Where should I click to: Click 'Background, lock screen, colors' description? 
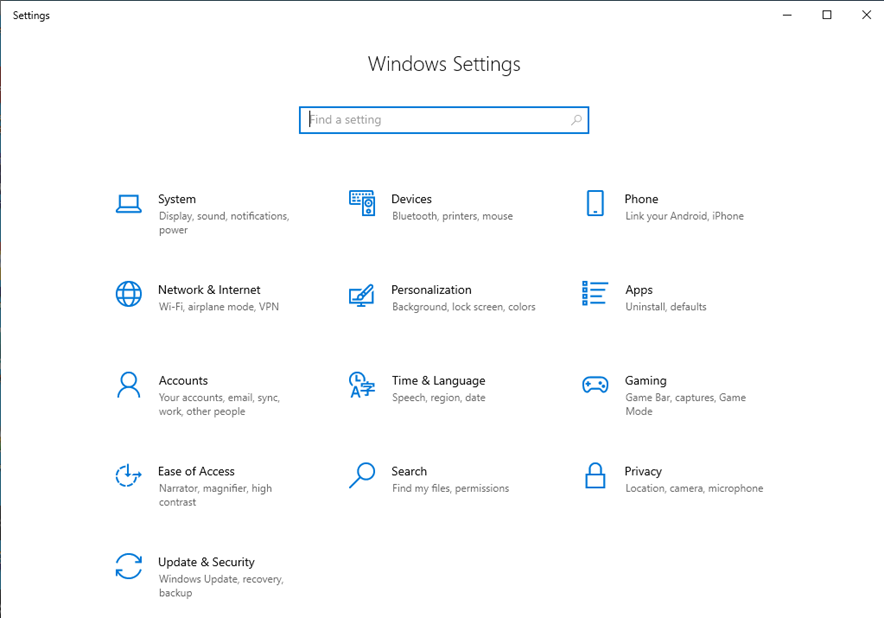pos(464,307)
